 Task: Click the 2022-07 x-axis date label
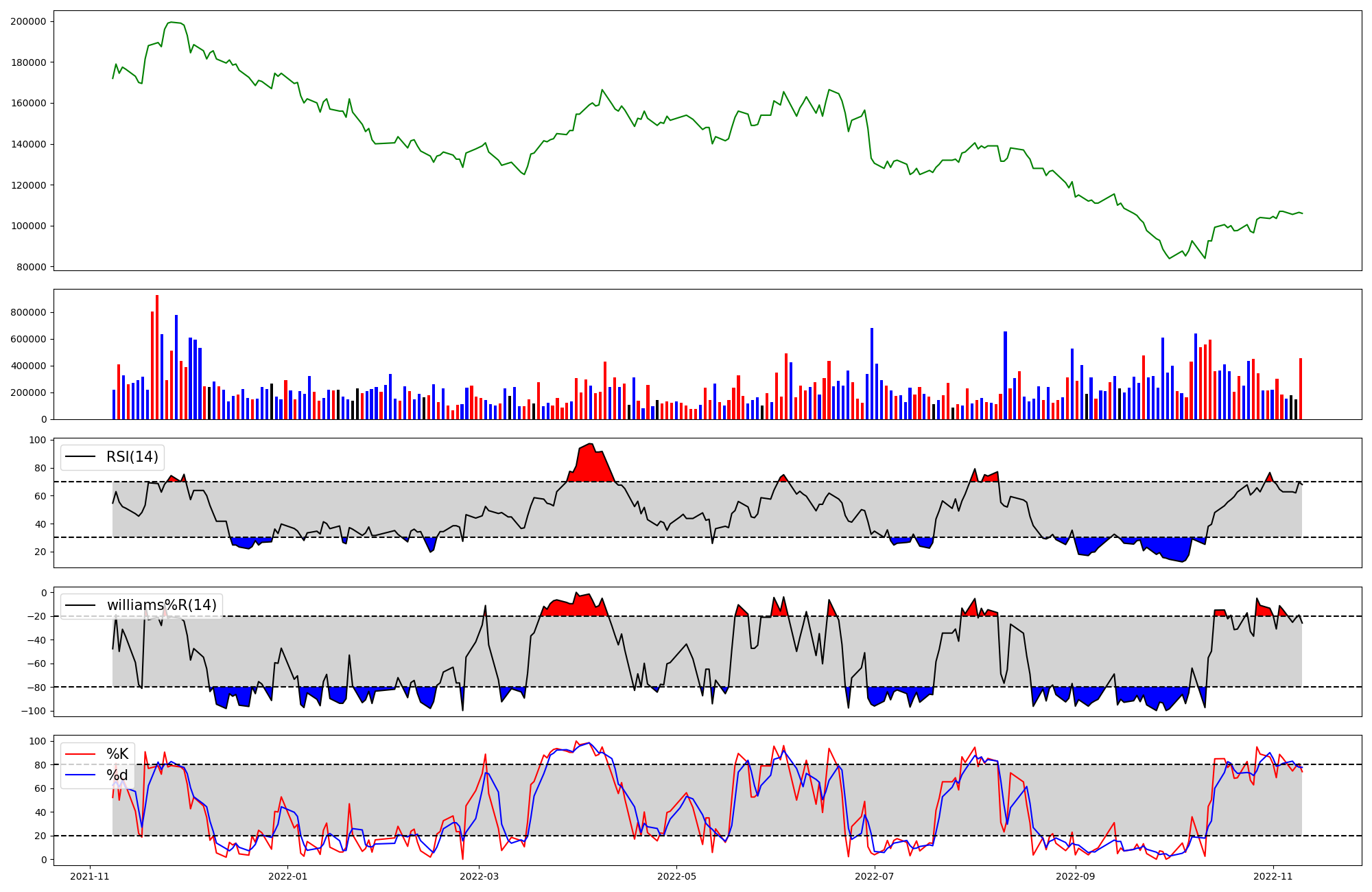[875, 876]
